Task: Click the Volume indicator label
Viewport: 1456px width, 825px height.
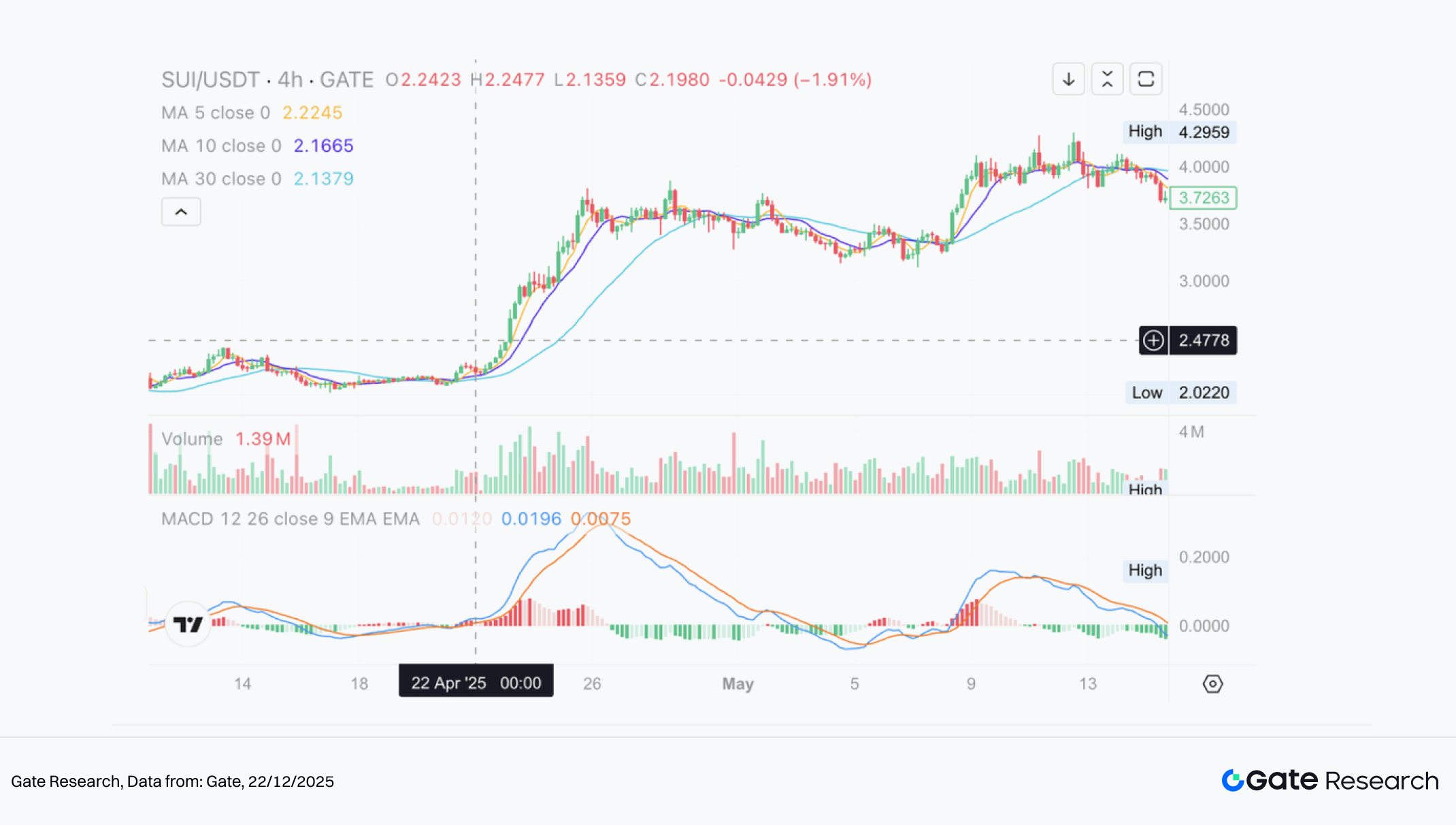Action: (x=192, y=439)
